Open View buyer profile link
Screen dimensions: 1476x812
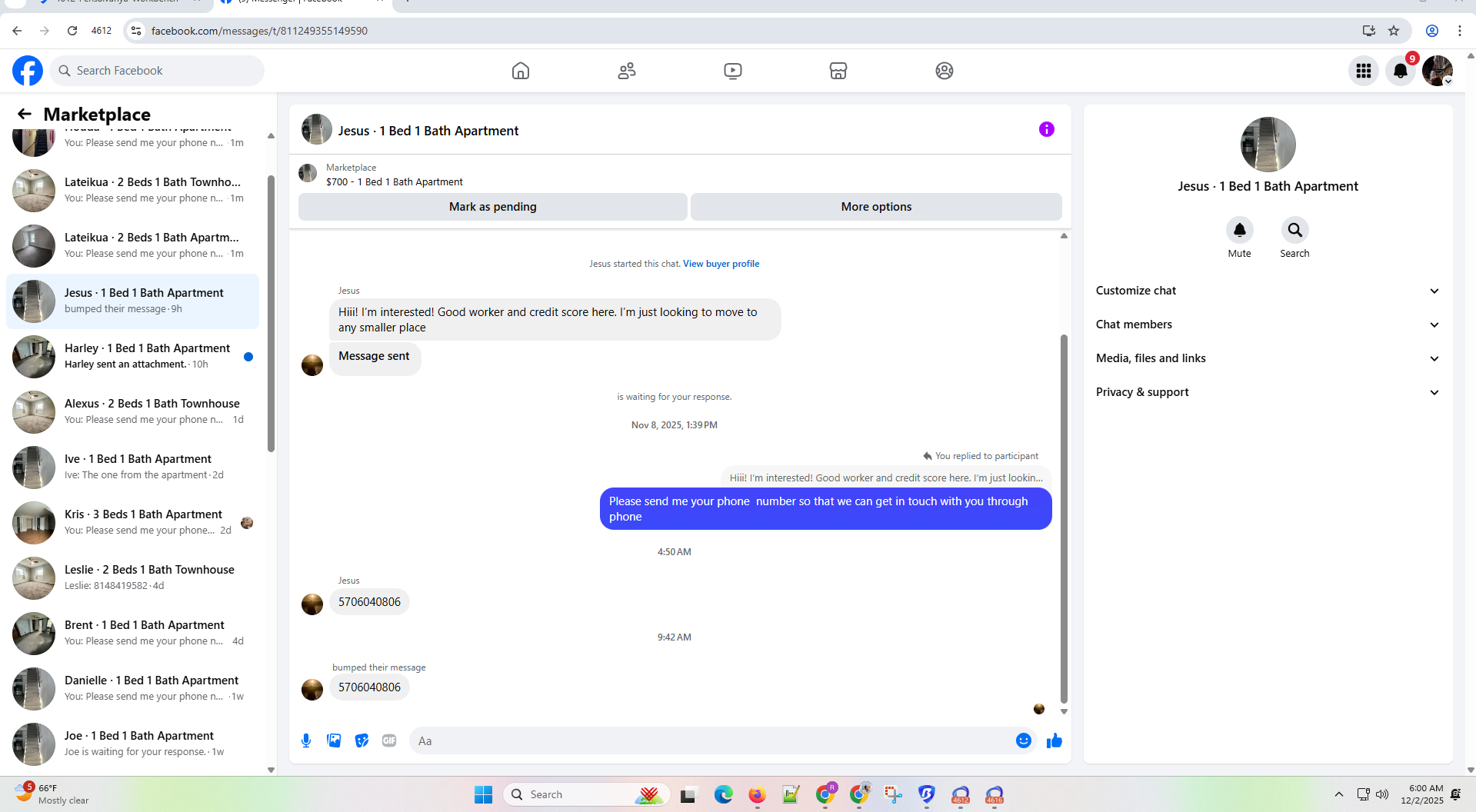(x=721, y=264)
